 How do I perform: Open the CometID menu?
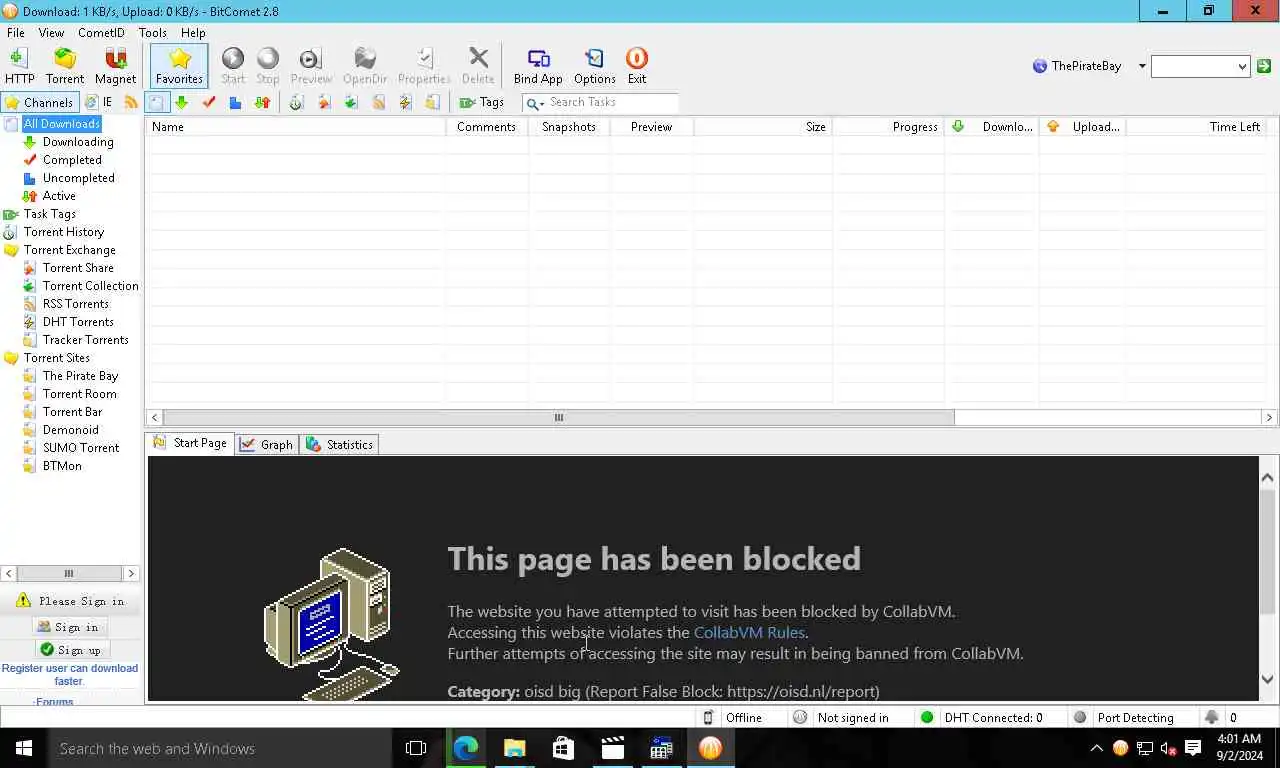[x=101, y=33]
